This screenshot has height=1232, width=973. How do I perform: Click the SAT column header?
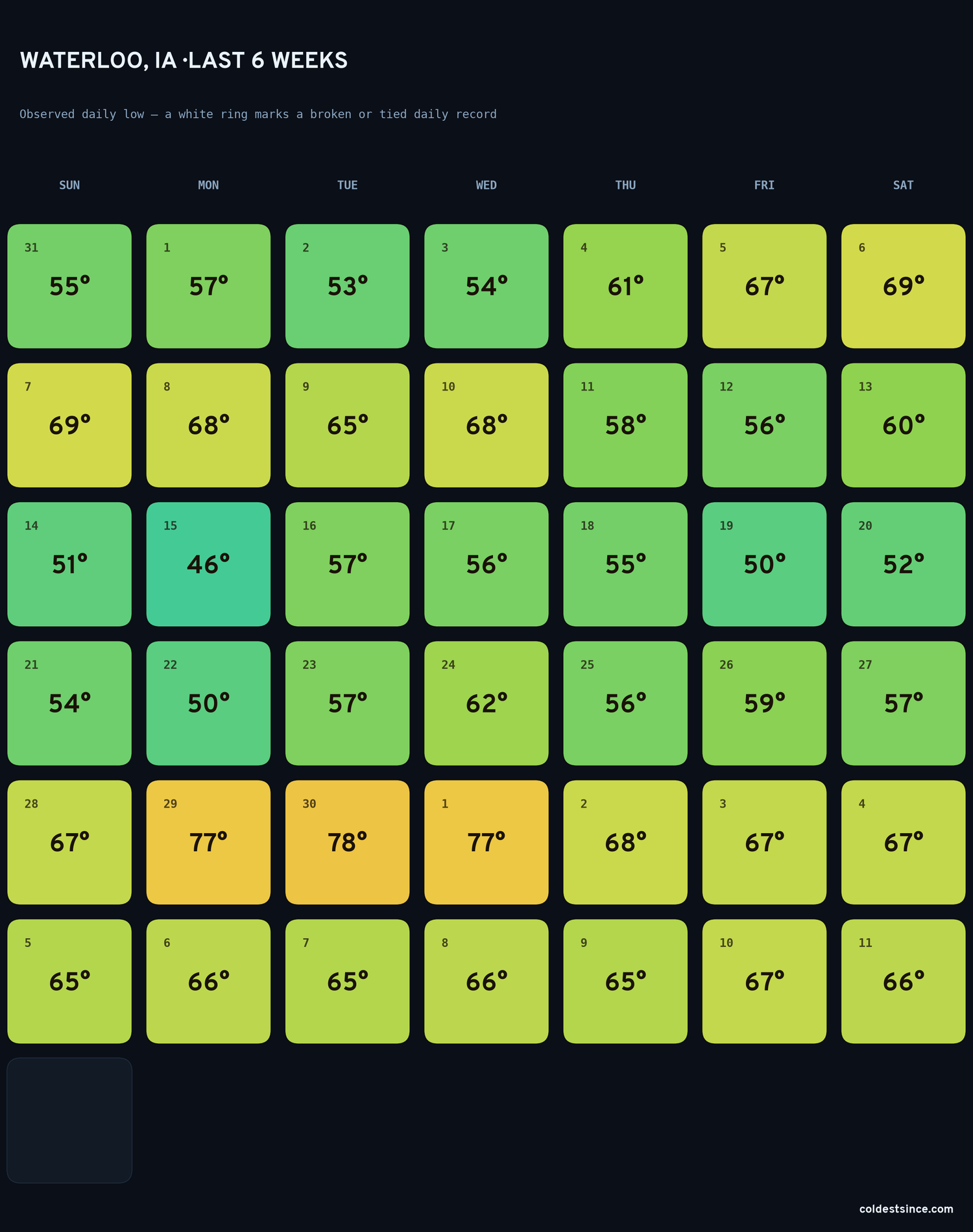(x=904, y=185)
